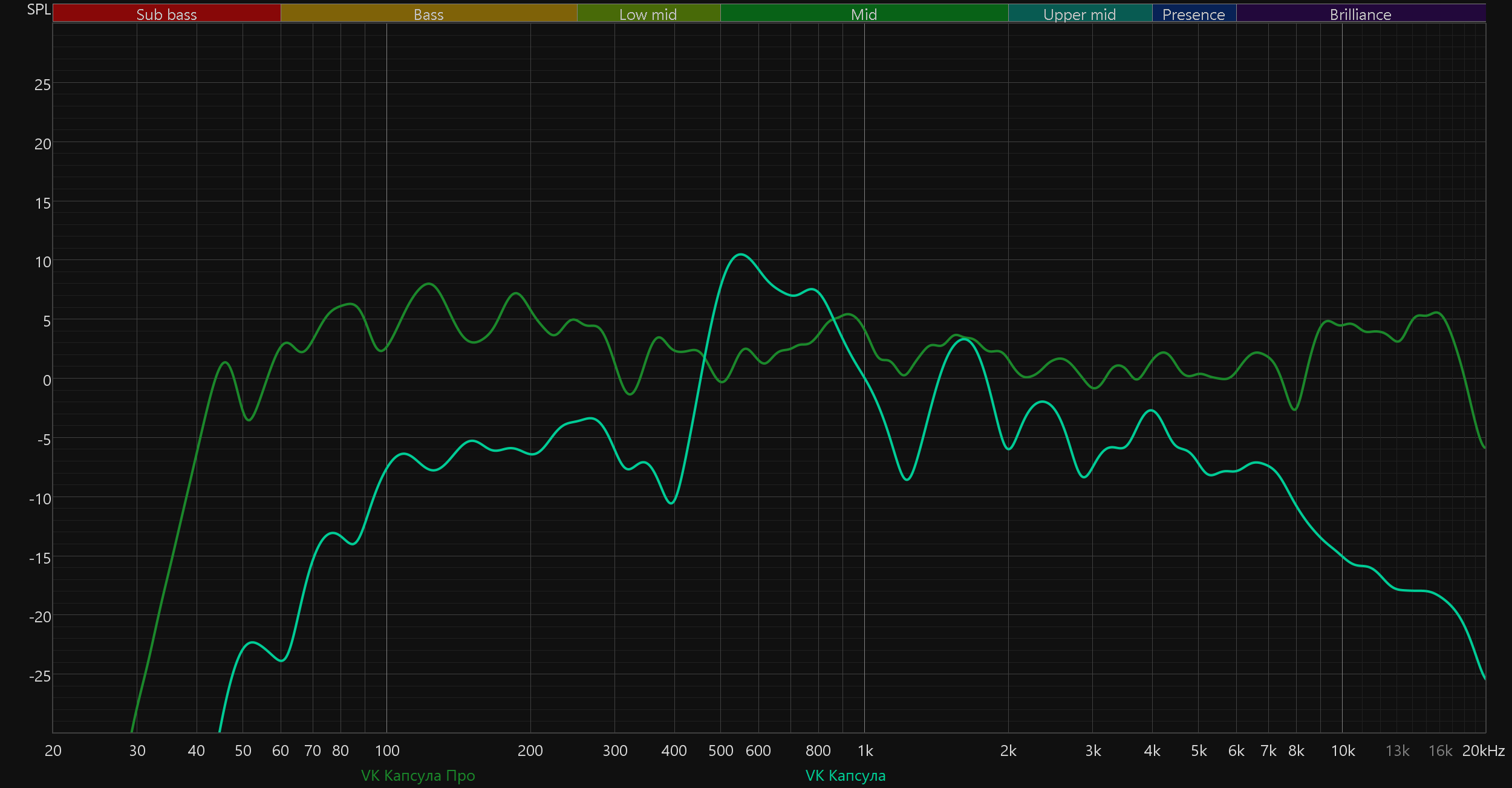The width and height of the screenshot is (1512, 788).
Task: Click the 100 Hz frequency axis label
Action: tap(387, 751)
